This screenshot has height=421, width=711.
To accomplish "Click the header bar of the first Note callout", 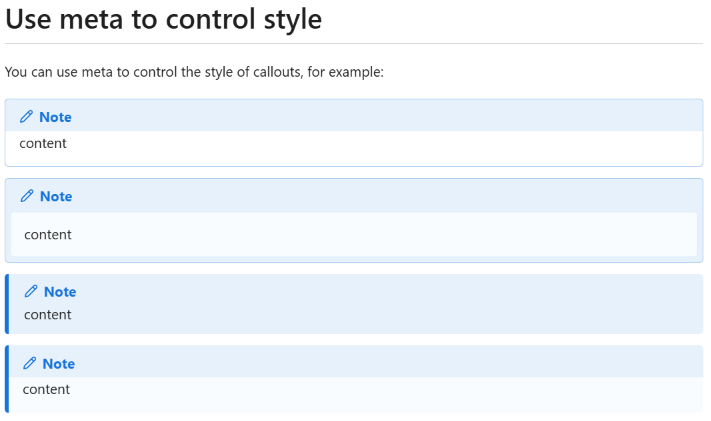I will pyautogui.click(x=354, y=116).
